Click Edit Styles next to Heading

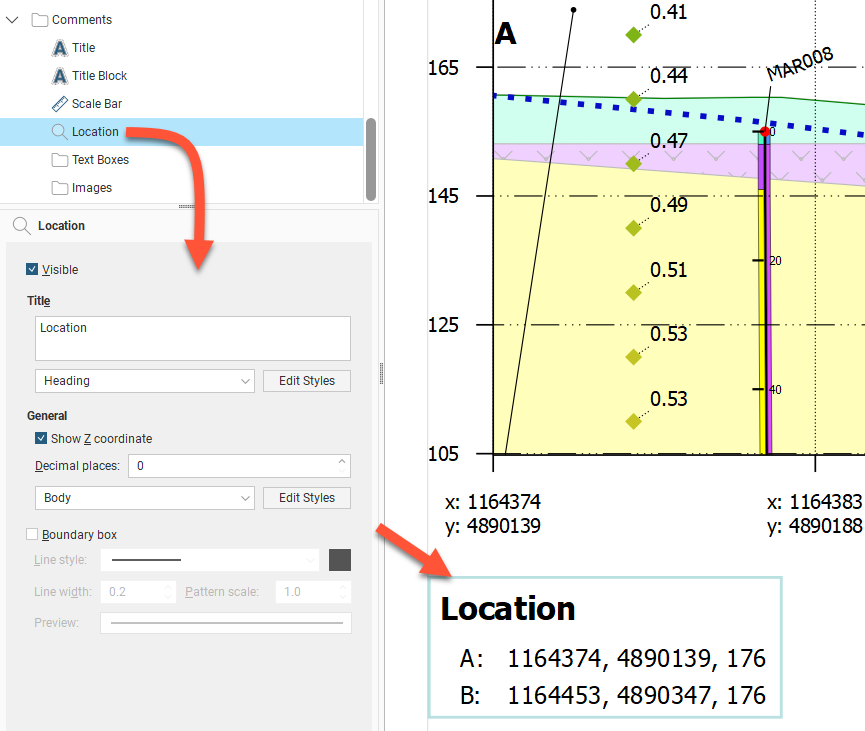pos(306,381)
